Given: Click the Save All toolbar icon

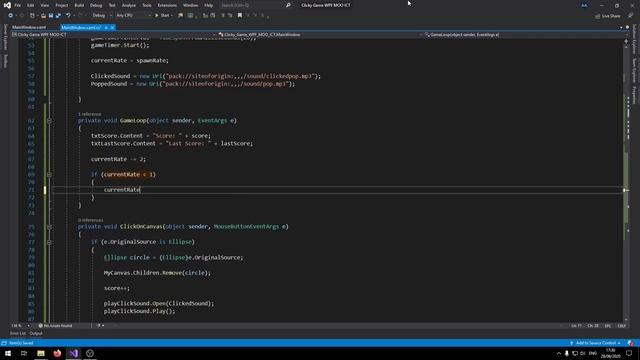Looking at the screenshot, I should 58,16.
